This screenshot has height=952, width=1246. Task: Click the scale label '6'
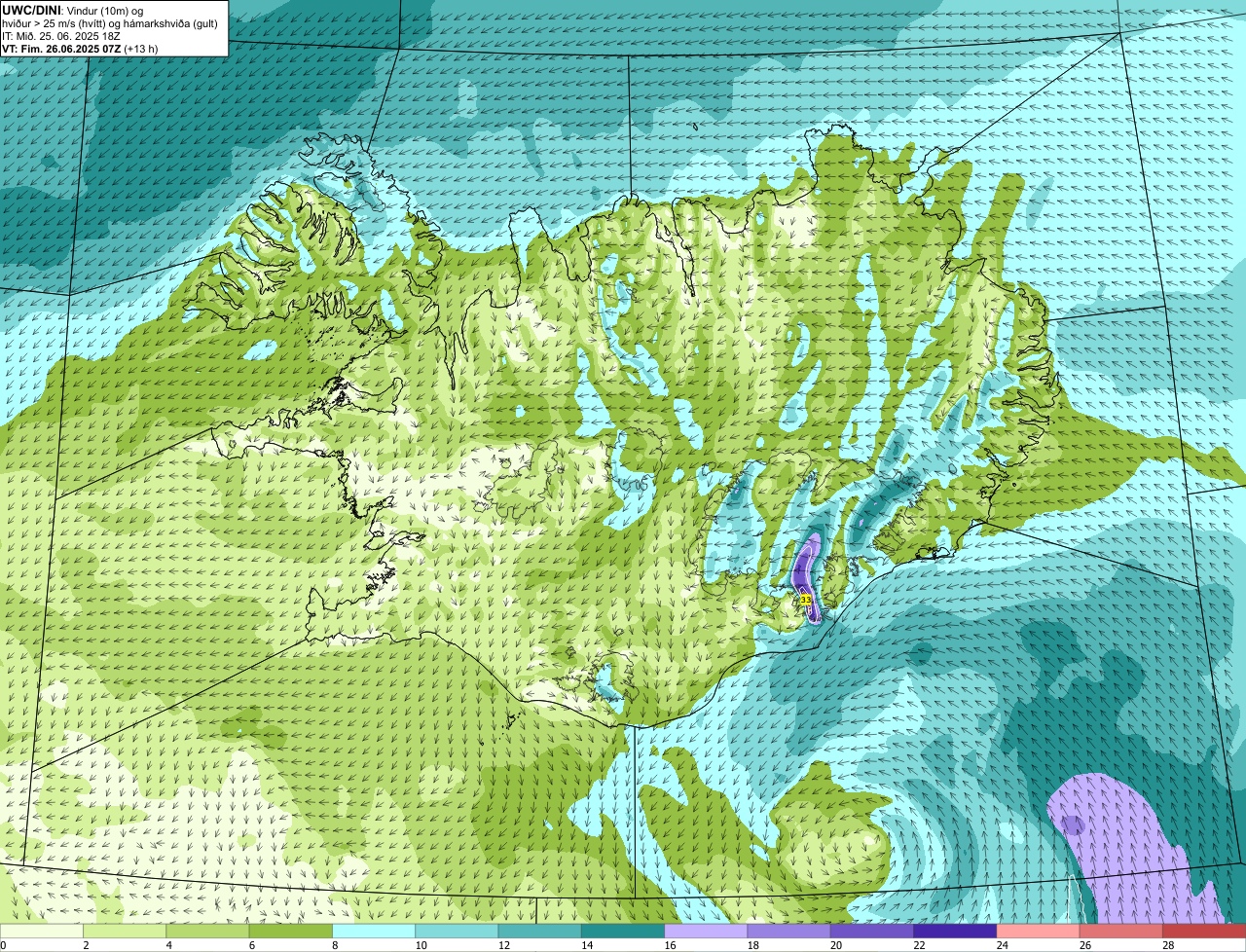click(251, 945)
